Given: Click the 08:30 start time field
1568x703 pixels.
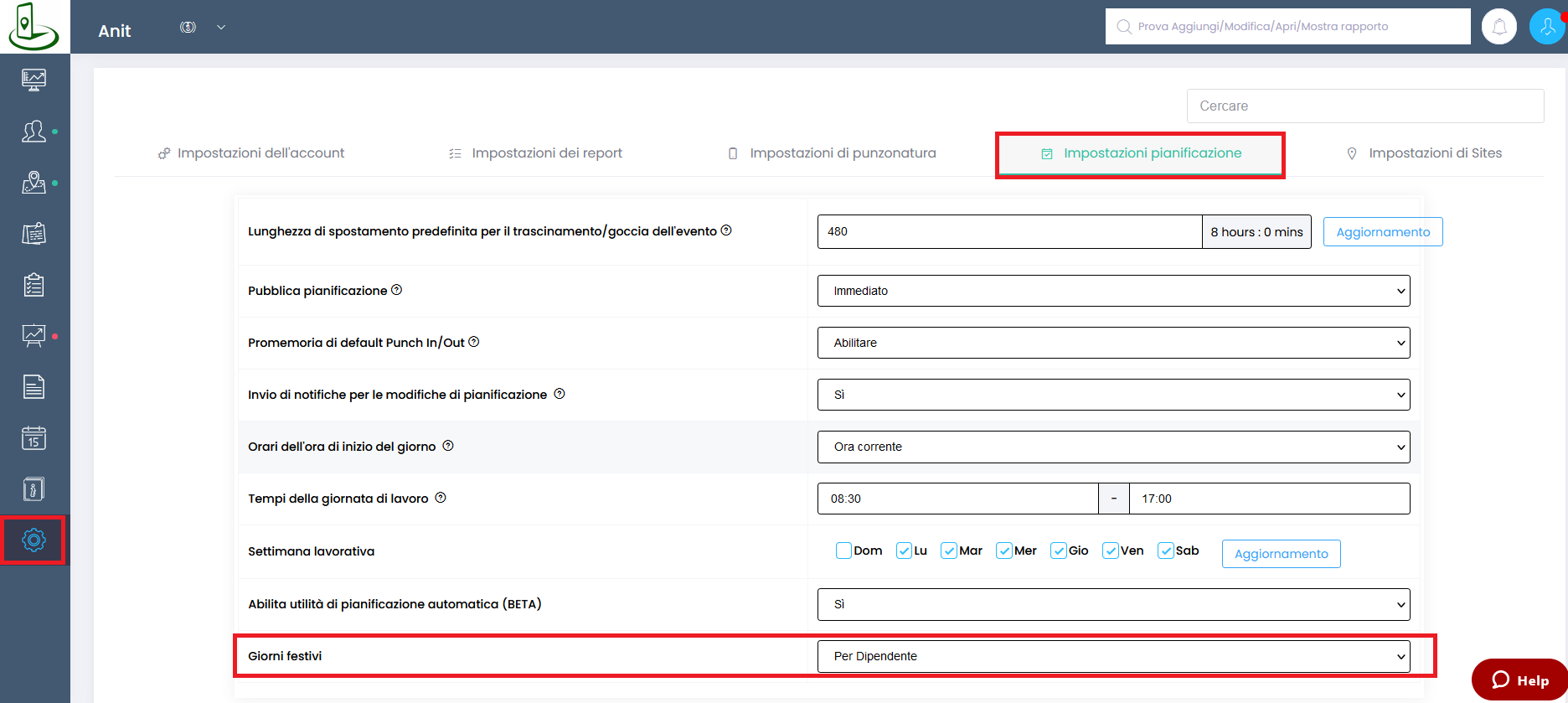Looking at the screenshot, I should click(x=957, y=499).
